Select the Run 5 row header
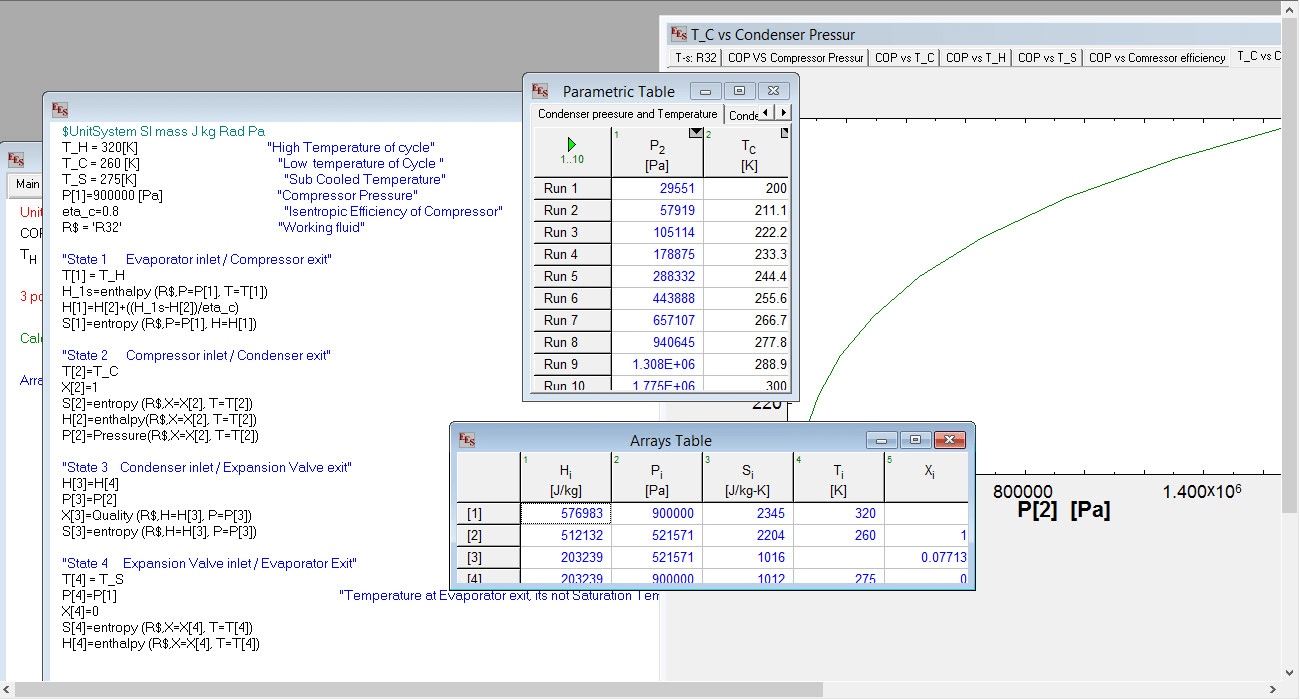Image resolution: width=1300 pixels, height=700 pixels. coord(561,276)
